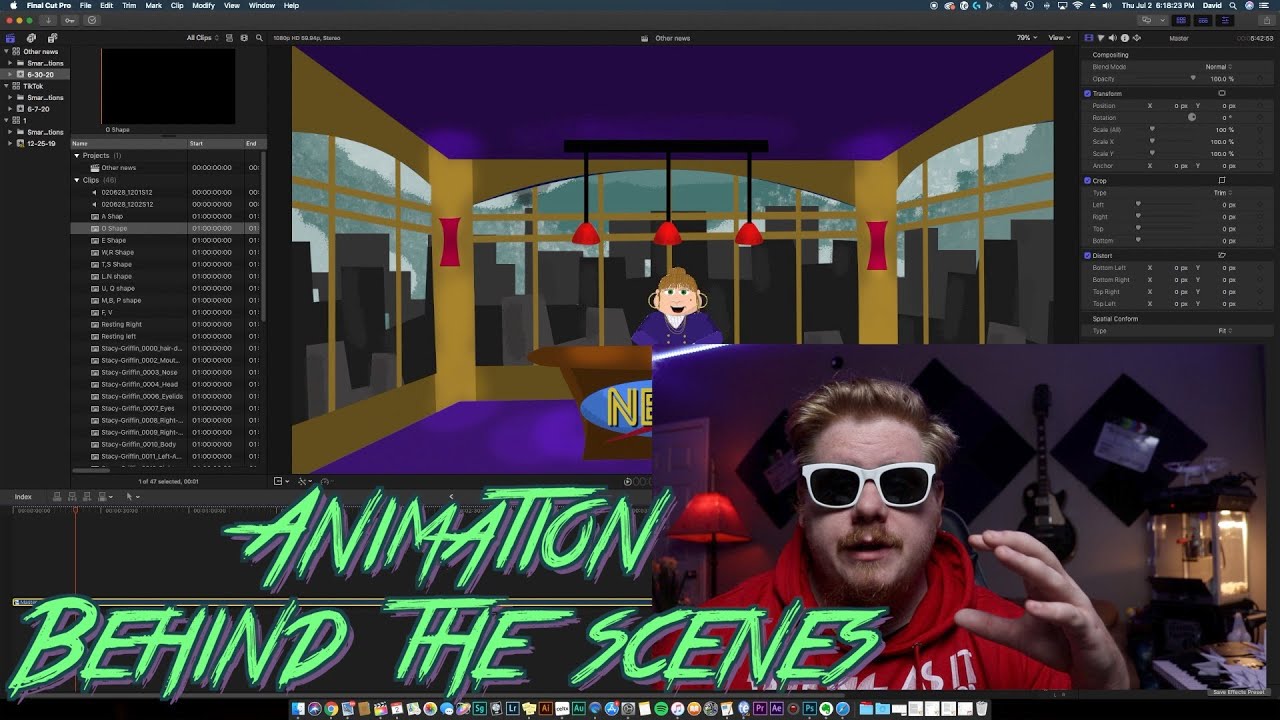Click the background tasks checkmark icon
Viewport: 1280px width, 720px height.
92,20
